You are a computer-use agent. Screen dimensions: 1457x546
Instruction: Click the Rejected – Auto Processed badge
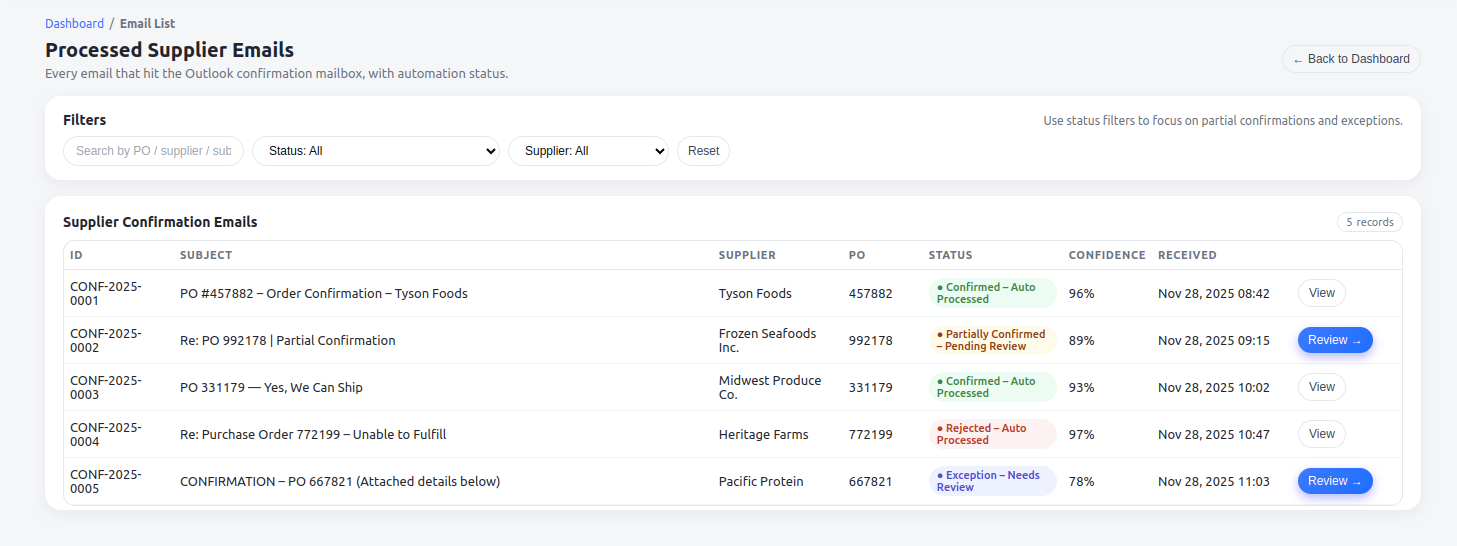pos(991,434)
